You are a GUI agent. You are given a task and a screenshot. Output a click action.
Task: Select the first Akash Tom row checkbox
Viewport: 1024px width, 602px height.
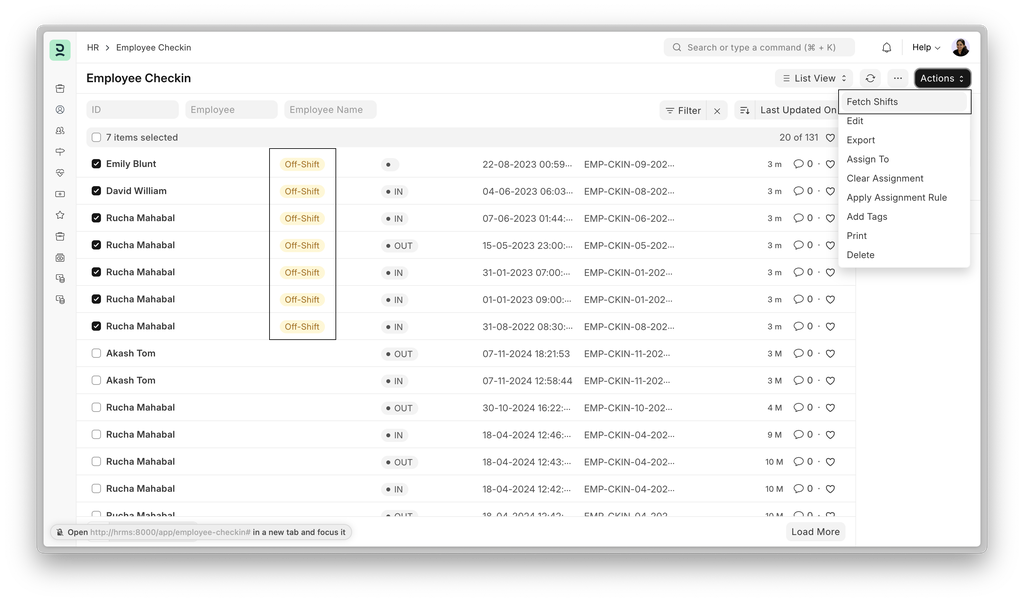96,353
